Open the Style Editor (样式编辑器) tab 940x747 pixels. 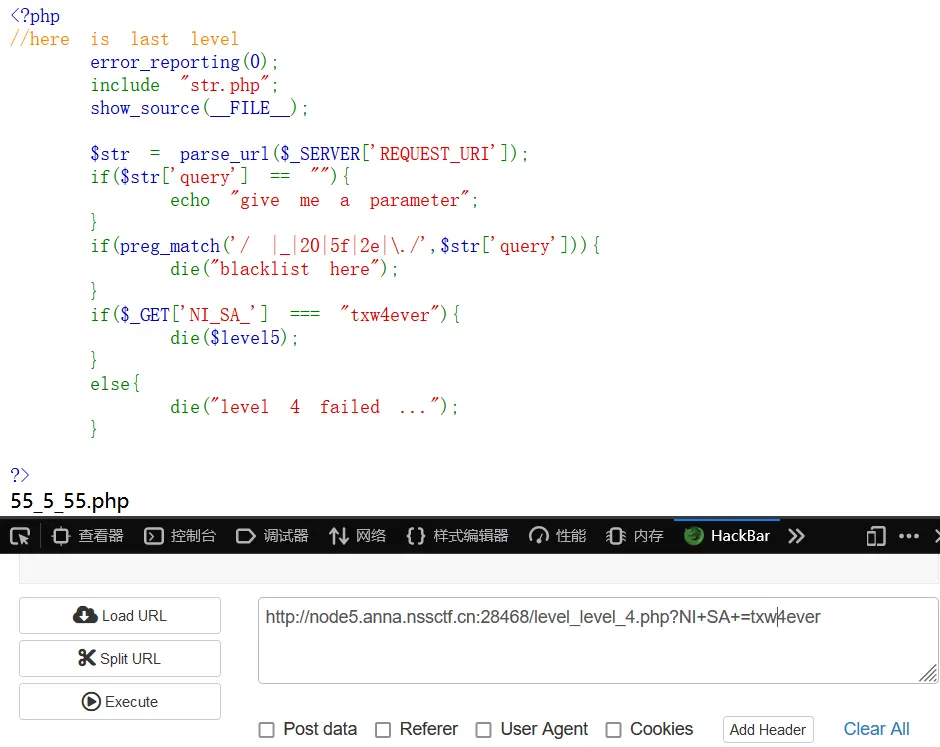(458, 536)
